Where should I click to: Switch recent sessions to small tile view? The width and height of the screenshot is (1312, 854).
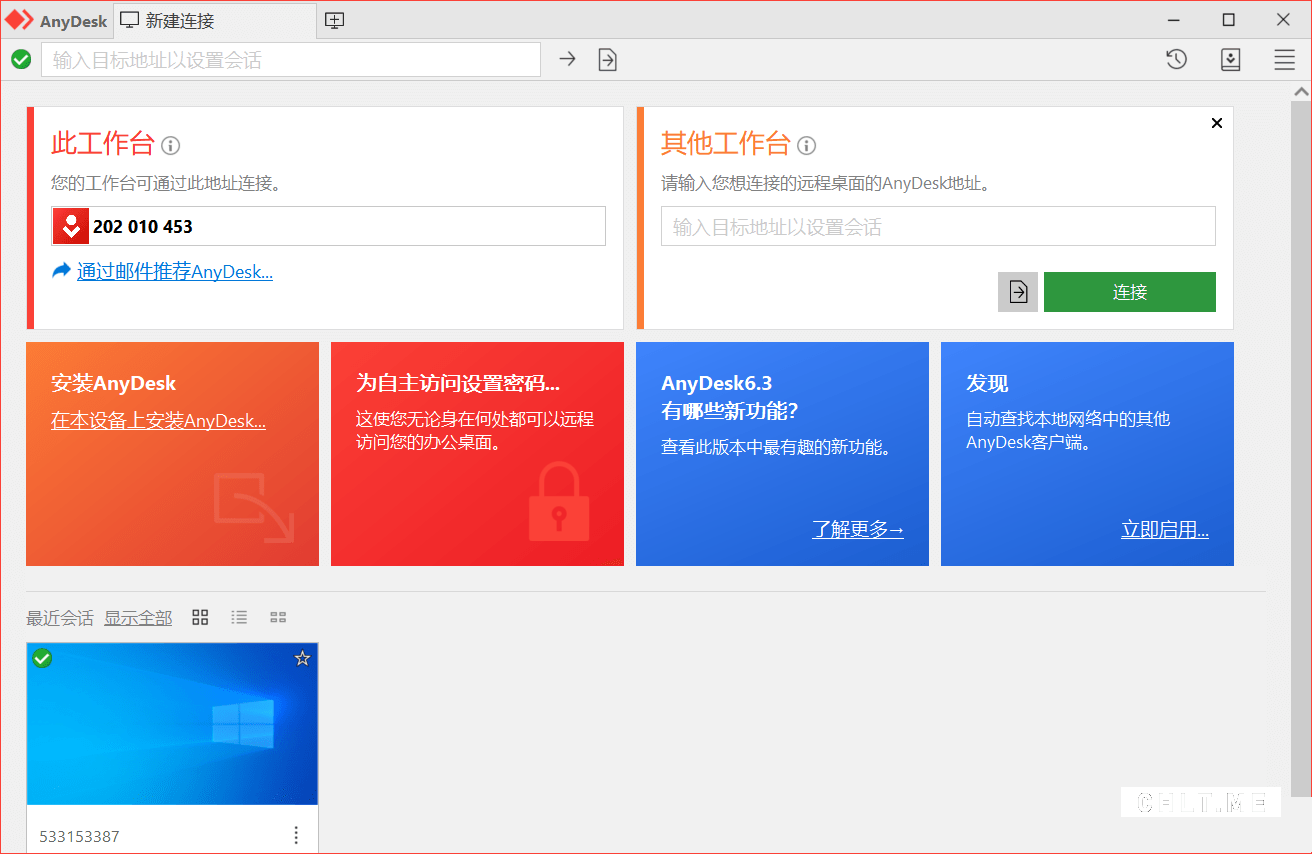click(278, 618)
